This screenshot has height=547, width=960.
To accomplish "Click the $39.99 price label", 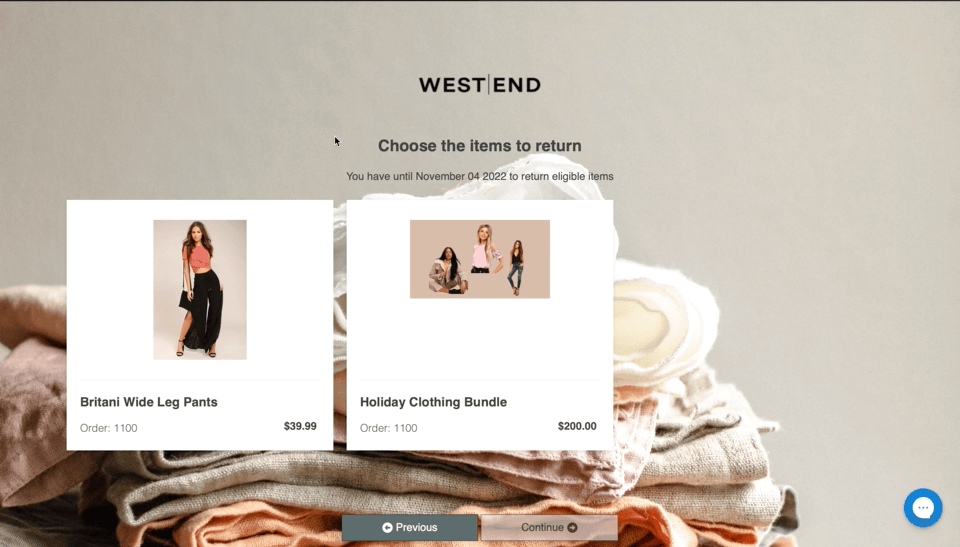I will click(x=300, y=426).
